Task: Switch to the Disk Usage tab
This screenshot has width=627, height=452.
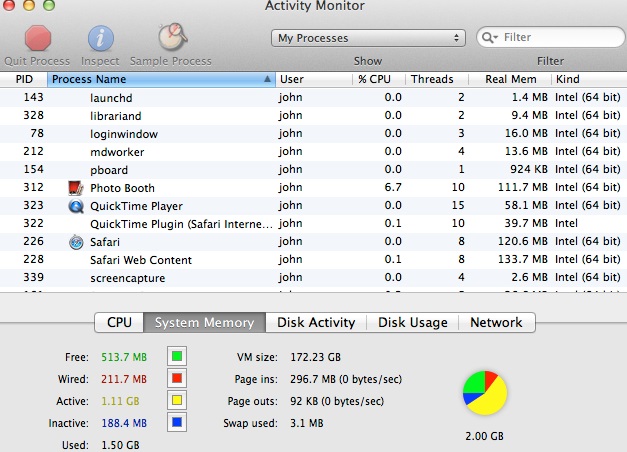Action: 413,322
